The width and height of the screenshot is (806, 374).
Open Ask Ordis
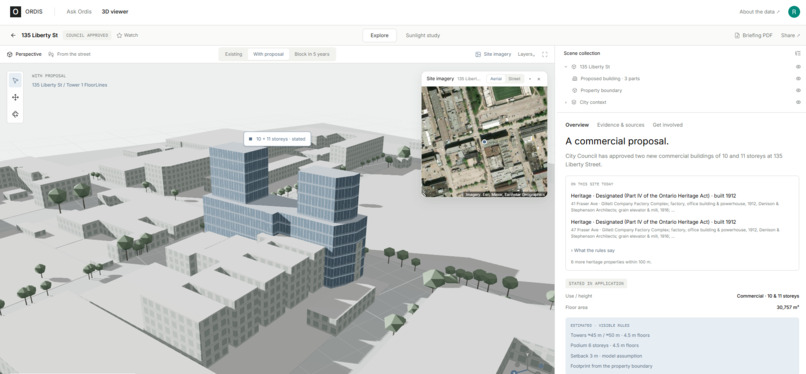click(x=79, y=11)
